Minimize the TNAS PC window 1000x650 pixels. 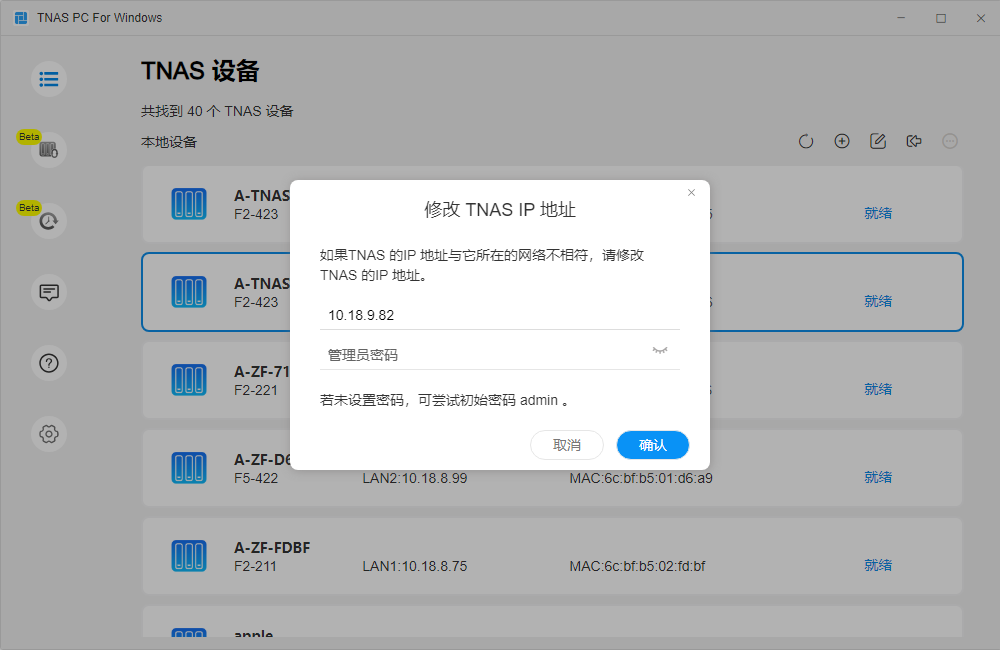901,18
